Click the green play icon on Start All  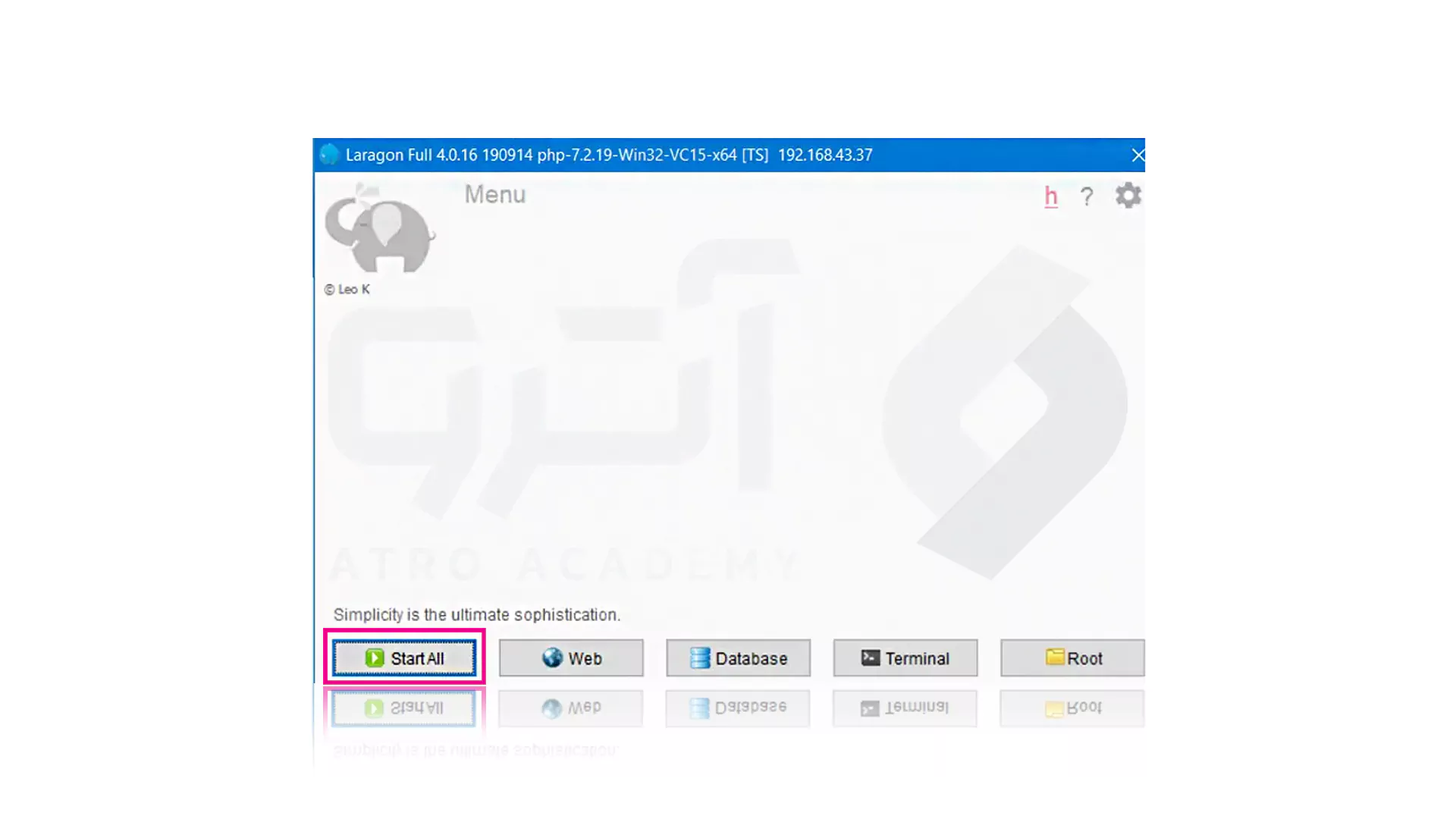373,658
